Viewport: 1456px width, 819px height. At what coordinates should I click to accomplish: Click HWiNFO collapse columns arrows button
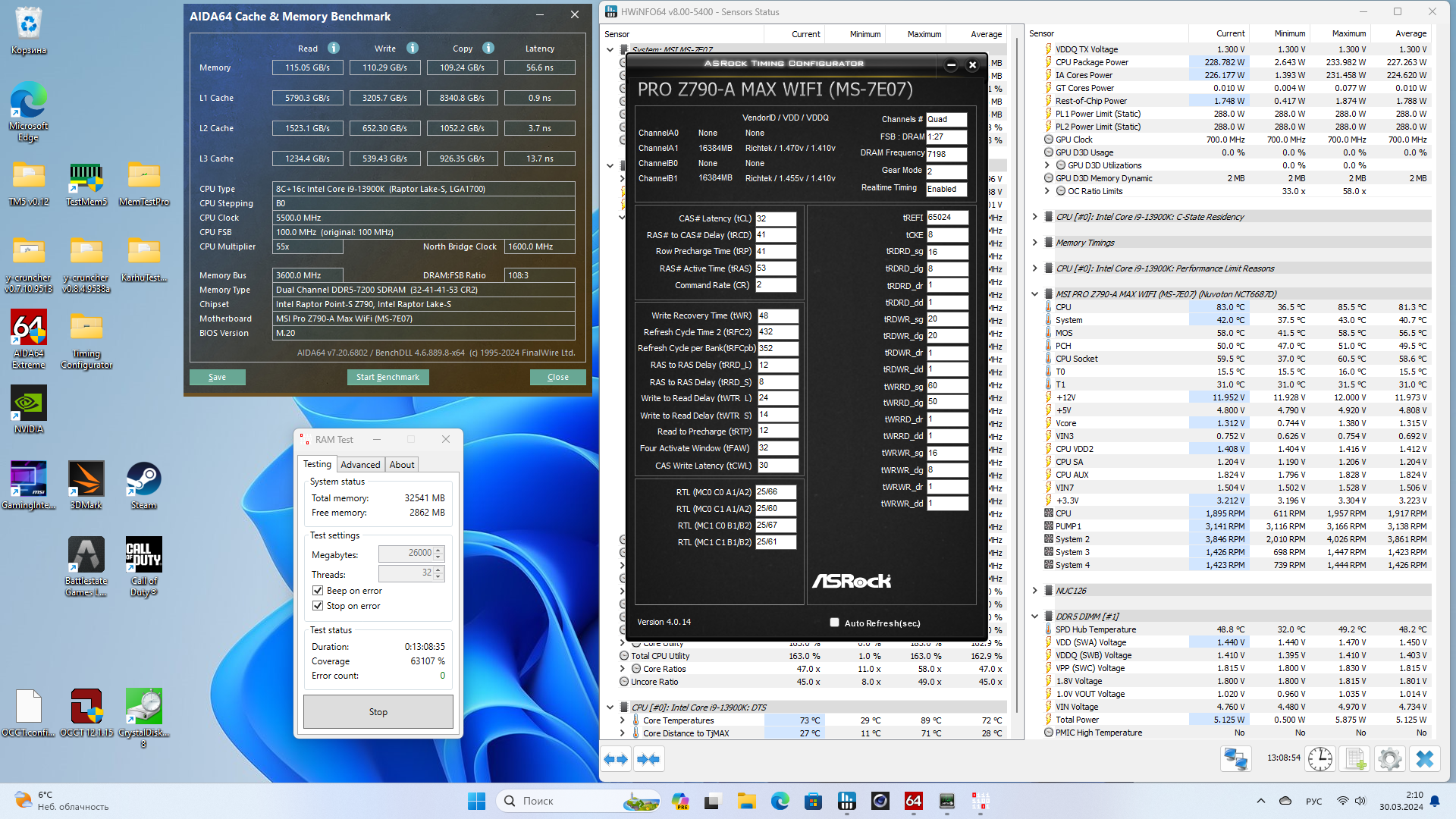click(648, 759)
